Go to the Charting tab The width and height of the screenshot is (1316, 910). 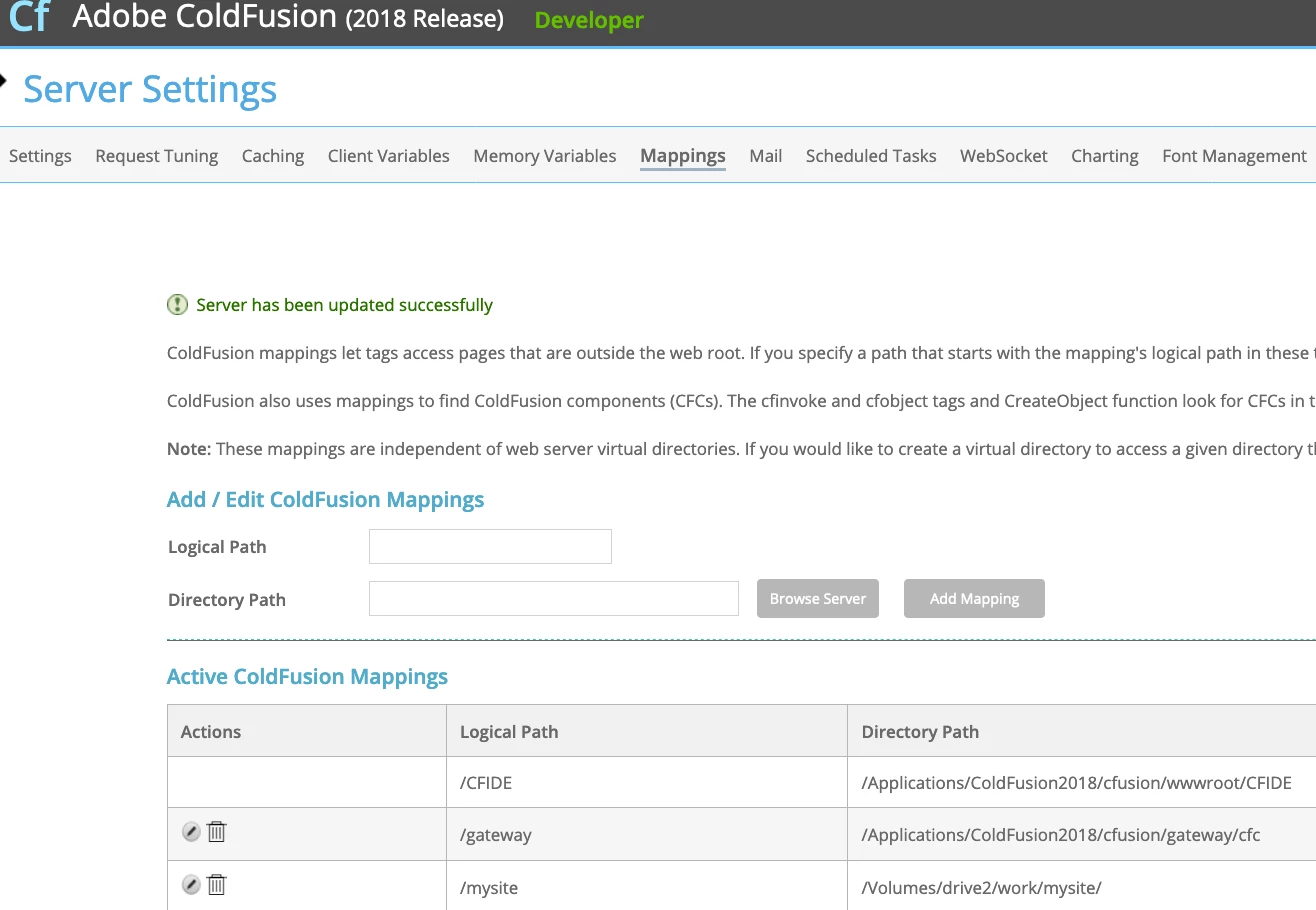1105,156
